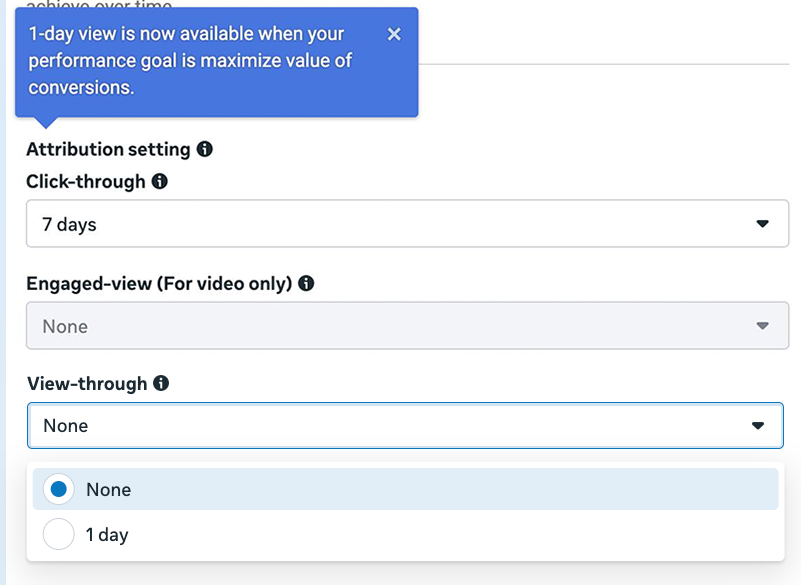Click the Attribution setting info icon
Image resolution: width=801 pixels, height=585 pixels.
coord(205,149)
